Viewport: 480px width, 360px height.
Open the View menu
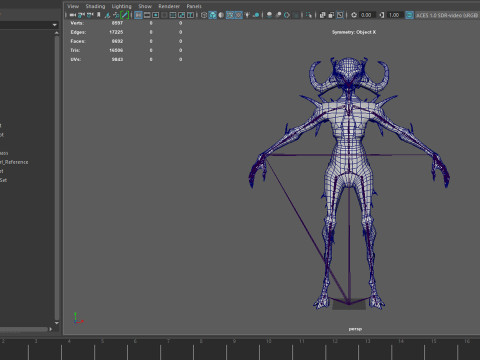73,6
